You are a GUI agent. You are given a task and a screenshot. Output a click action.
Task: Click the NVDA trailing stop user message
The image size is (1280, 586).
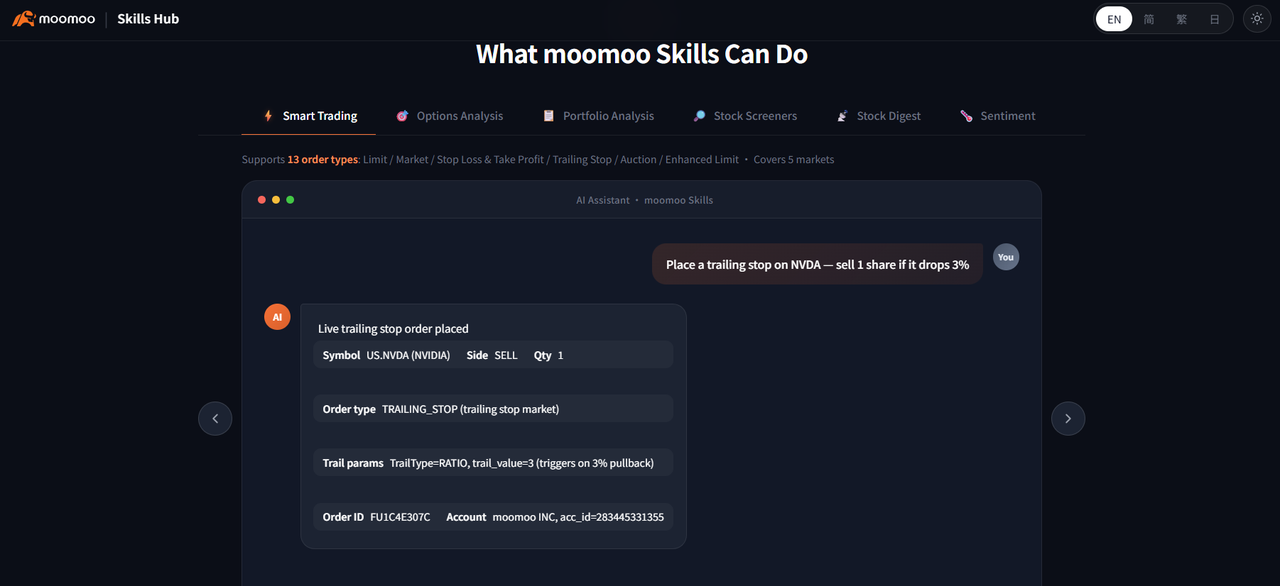coord(817,265)
